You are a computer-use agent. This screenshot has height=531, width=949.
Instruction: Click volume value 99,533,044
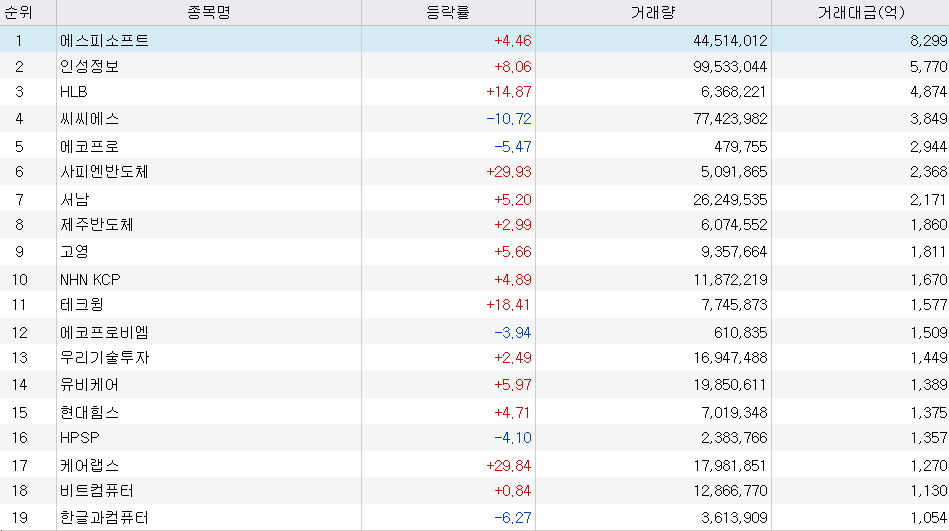[730, 66]
